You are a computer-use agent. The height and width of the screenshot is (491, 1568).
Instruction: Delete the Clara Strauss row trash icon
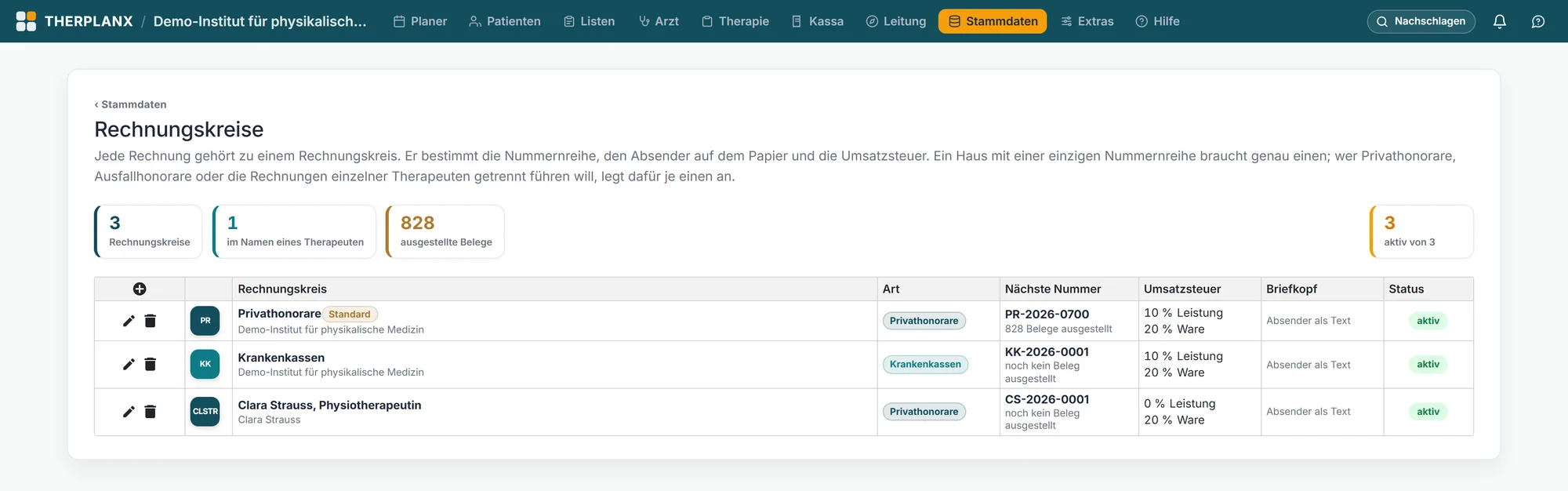(x=151, y=412)
